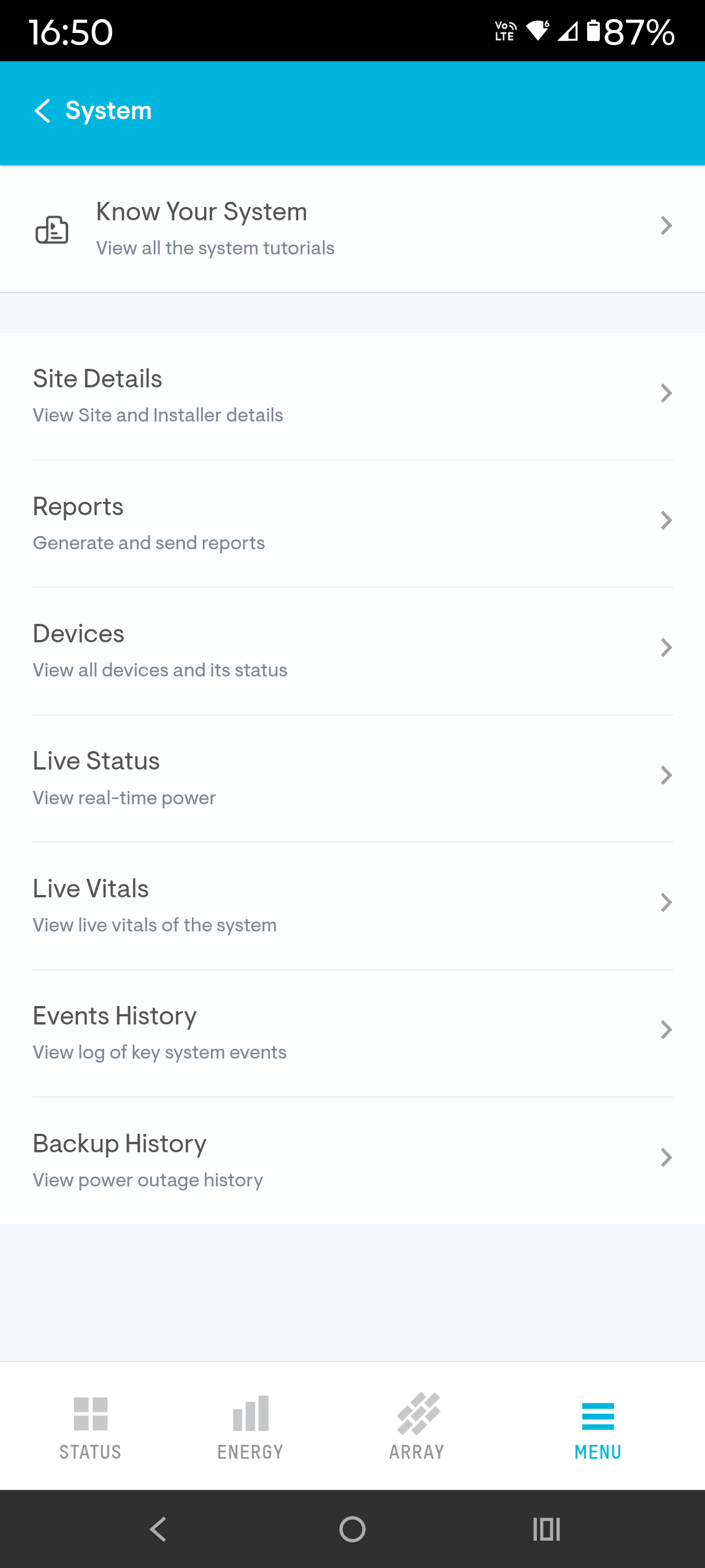Tap the System header title
Viewport: 705px width, 1568px height.
108,111
